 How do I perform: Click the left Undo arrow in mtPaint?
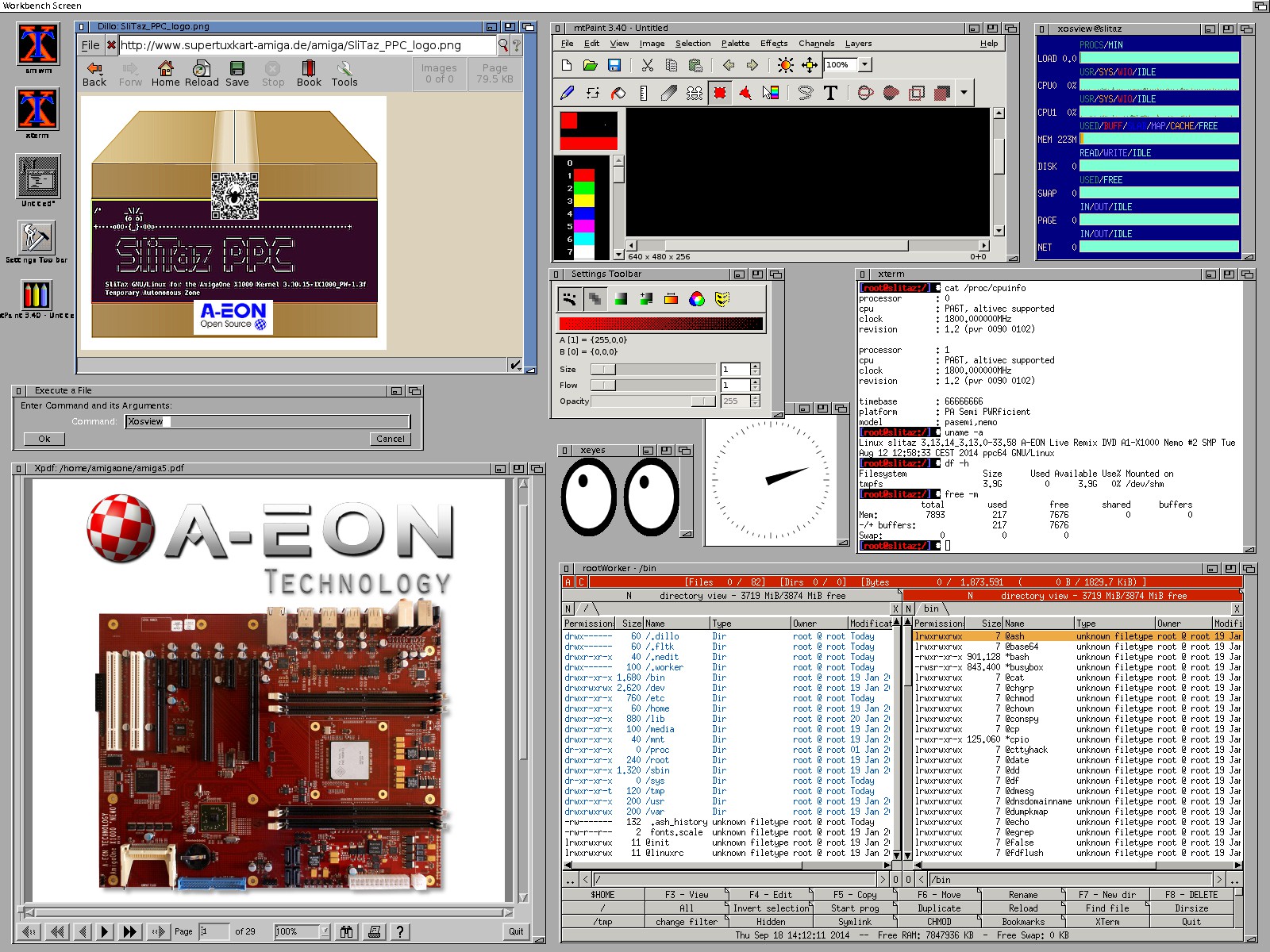pyautogui.click(x=728, y=65)
